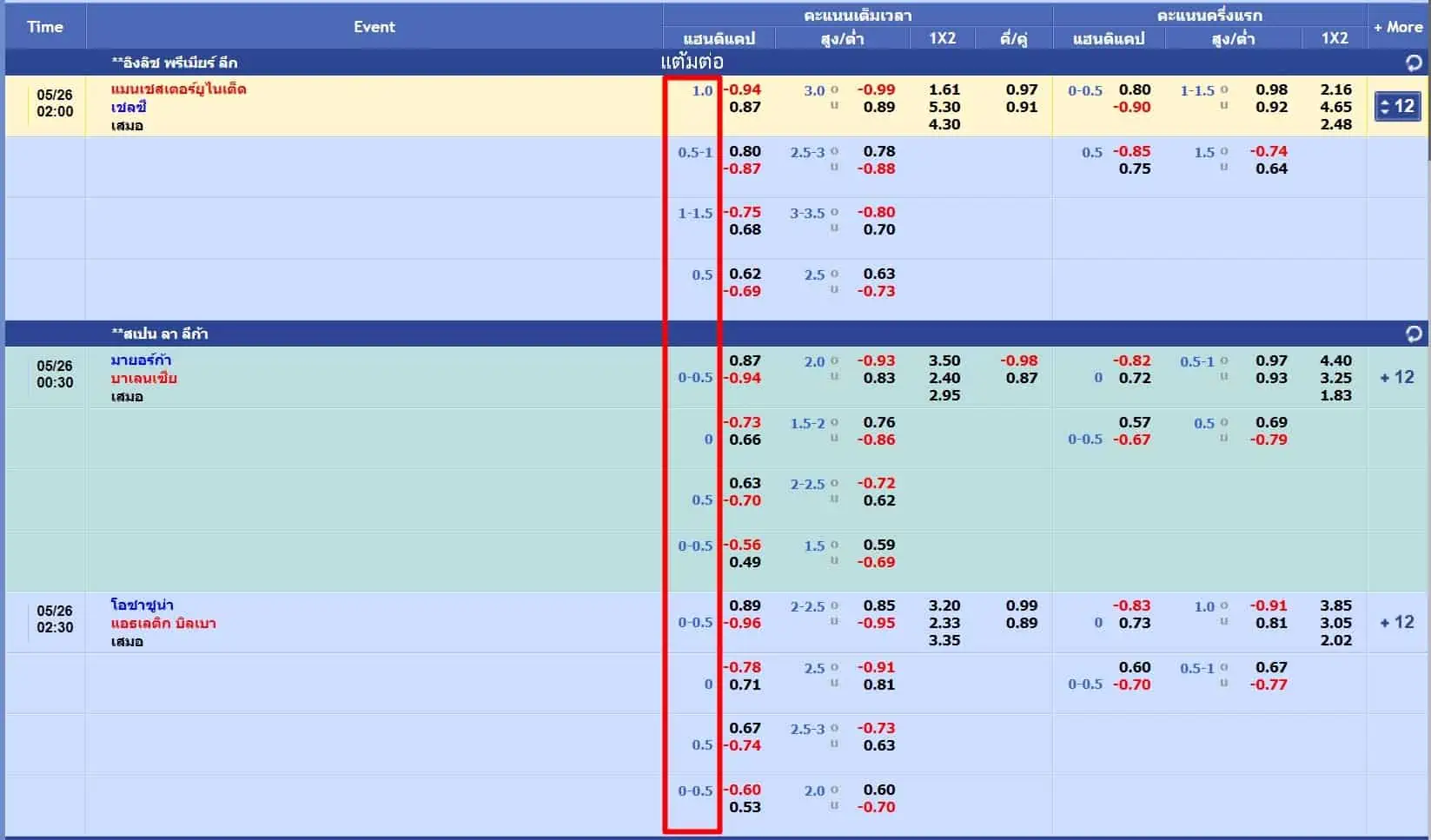Click the คี่/คู่ column header
1431x840 pixels.
click(x=1013, y=38)
